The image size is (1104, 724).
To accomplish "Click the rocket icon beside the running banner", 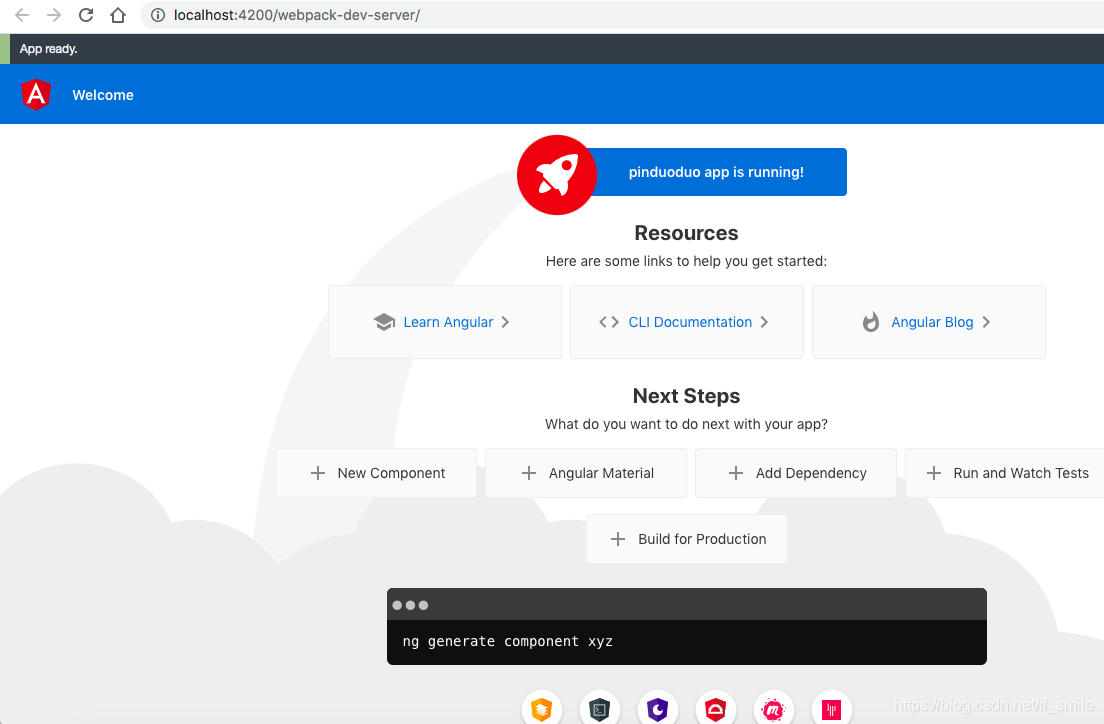I will 557,175.
